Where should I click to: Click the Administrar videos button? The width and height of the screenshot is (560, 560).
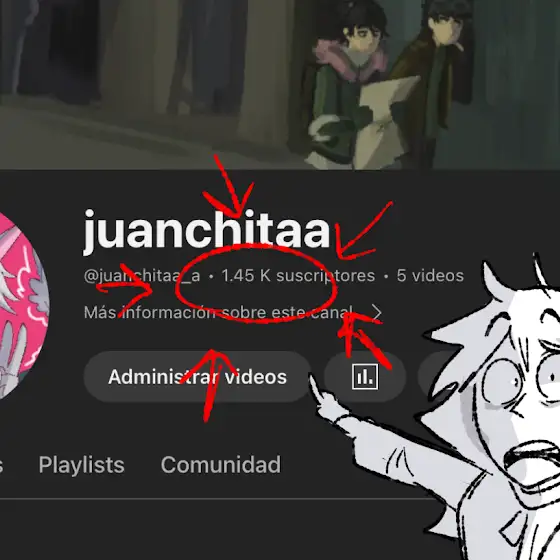point(197,376)
